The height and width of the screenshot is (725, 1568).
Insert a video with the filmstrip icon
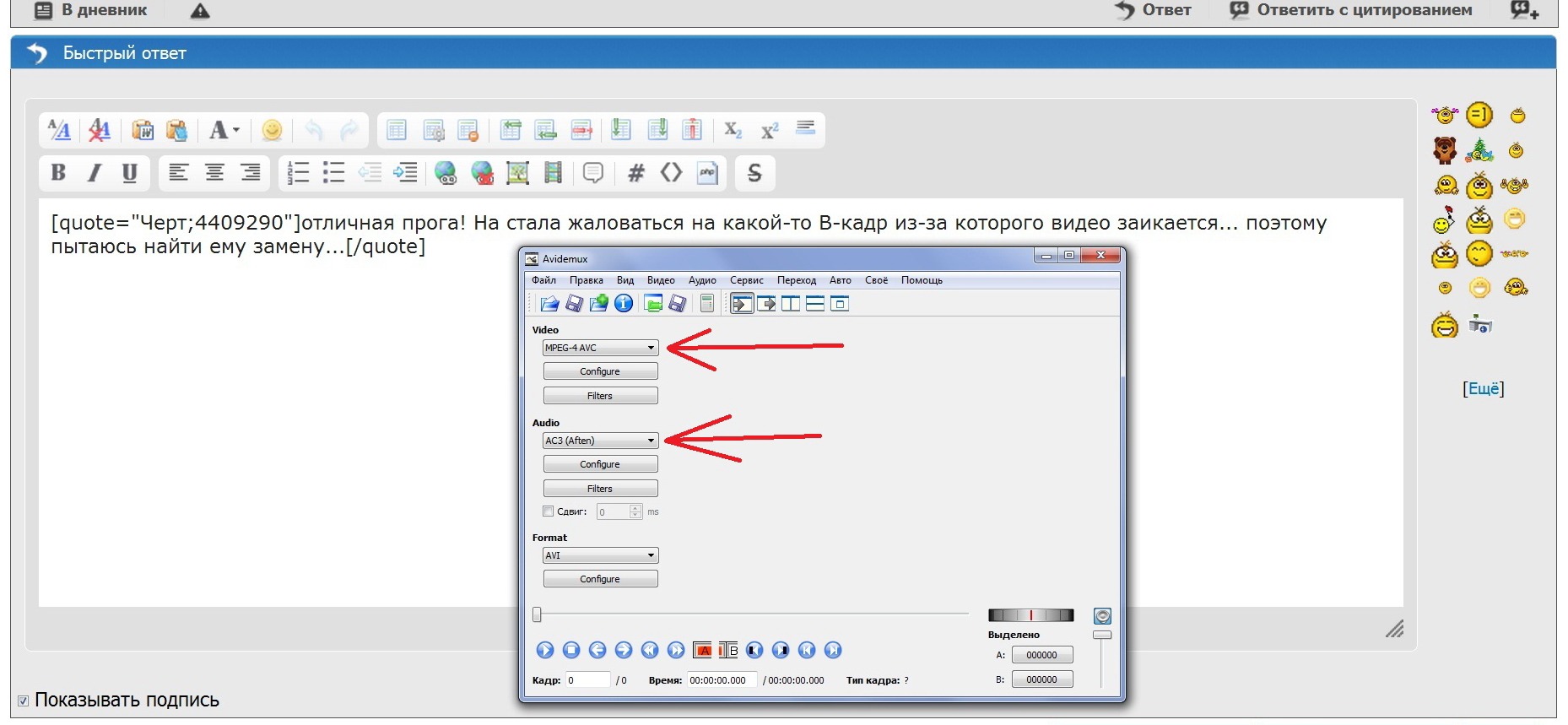pos(553,173)
